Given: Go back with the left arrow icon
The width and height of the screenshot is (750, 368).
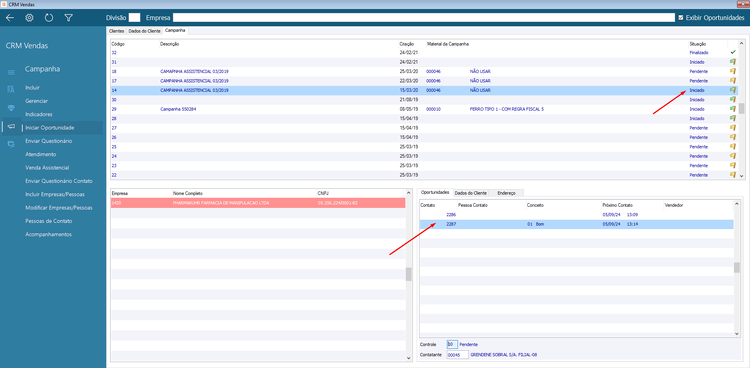Looking at the screenshot, I should click(x=10, y=18).
